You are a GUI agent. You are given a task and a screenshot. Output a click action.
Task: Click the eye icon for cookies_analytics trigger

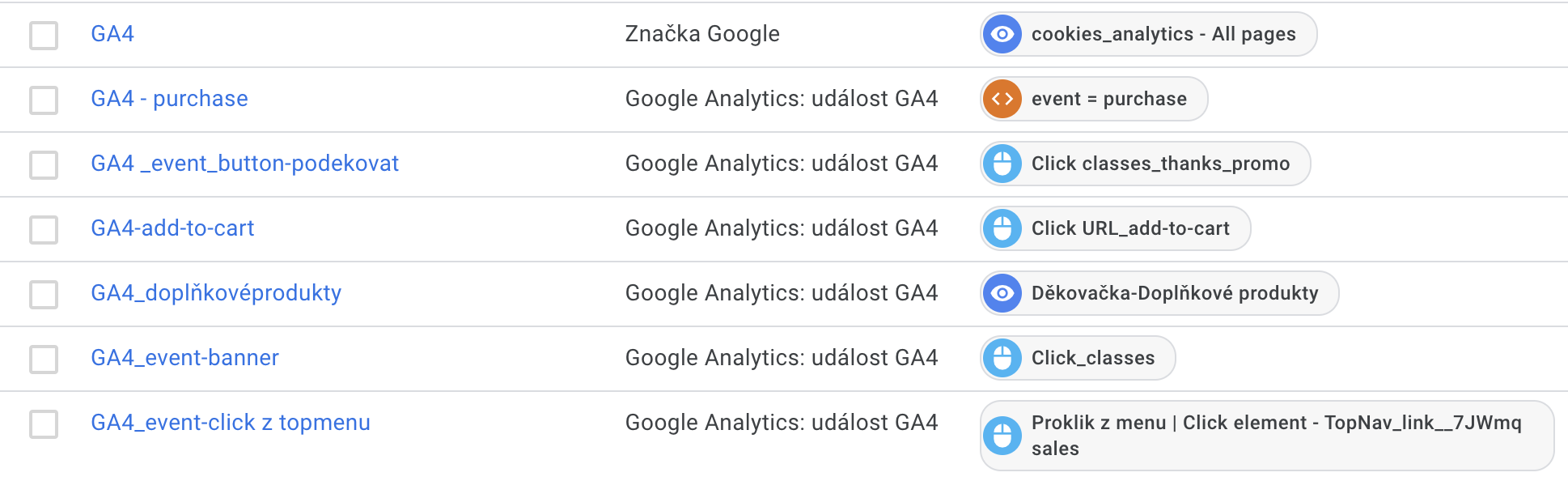(1002, 34)
